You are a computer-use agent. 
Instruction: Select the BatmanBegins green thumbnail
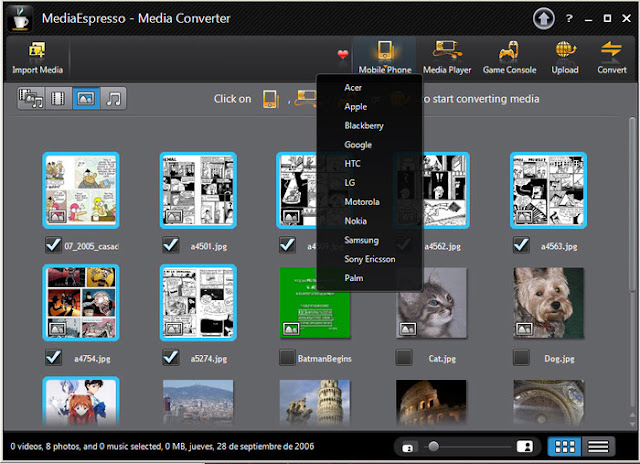click(x=315, y=303)
